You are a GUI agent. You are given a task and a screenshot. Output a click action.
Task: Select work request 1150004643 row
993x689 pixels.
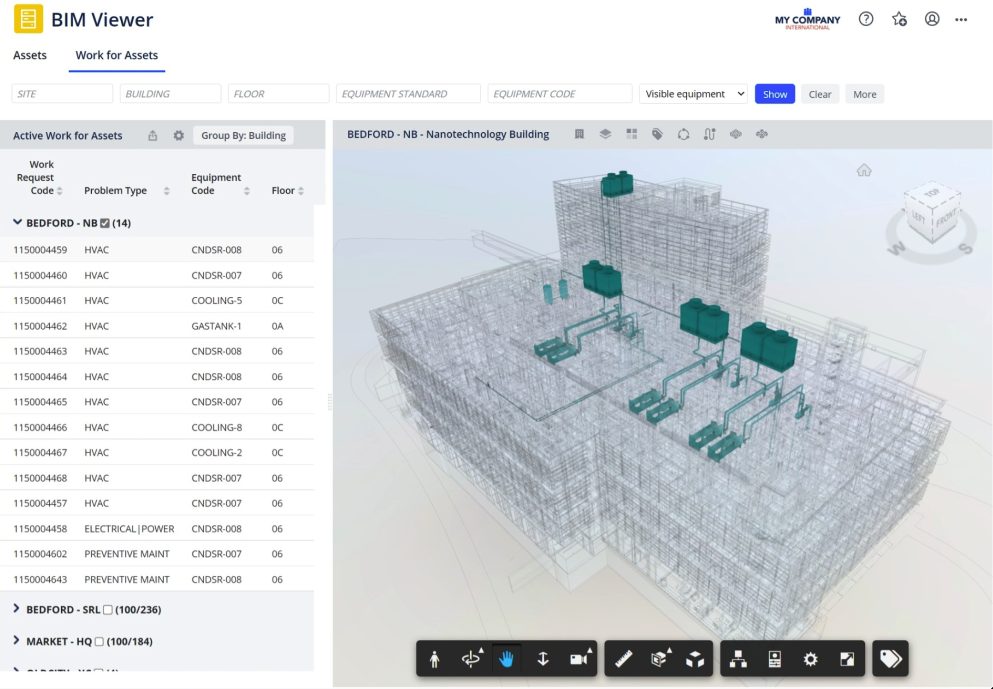[x=157, y=579]
